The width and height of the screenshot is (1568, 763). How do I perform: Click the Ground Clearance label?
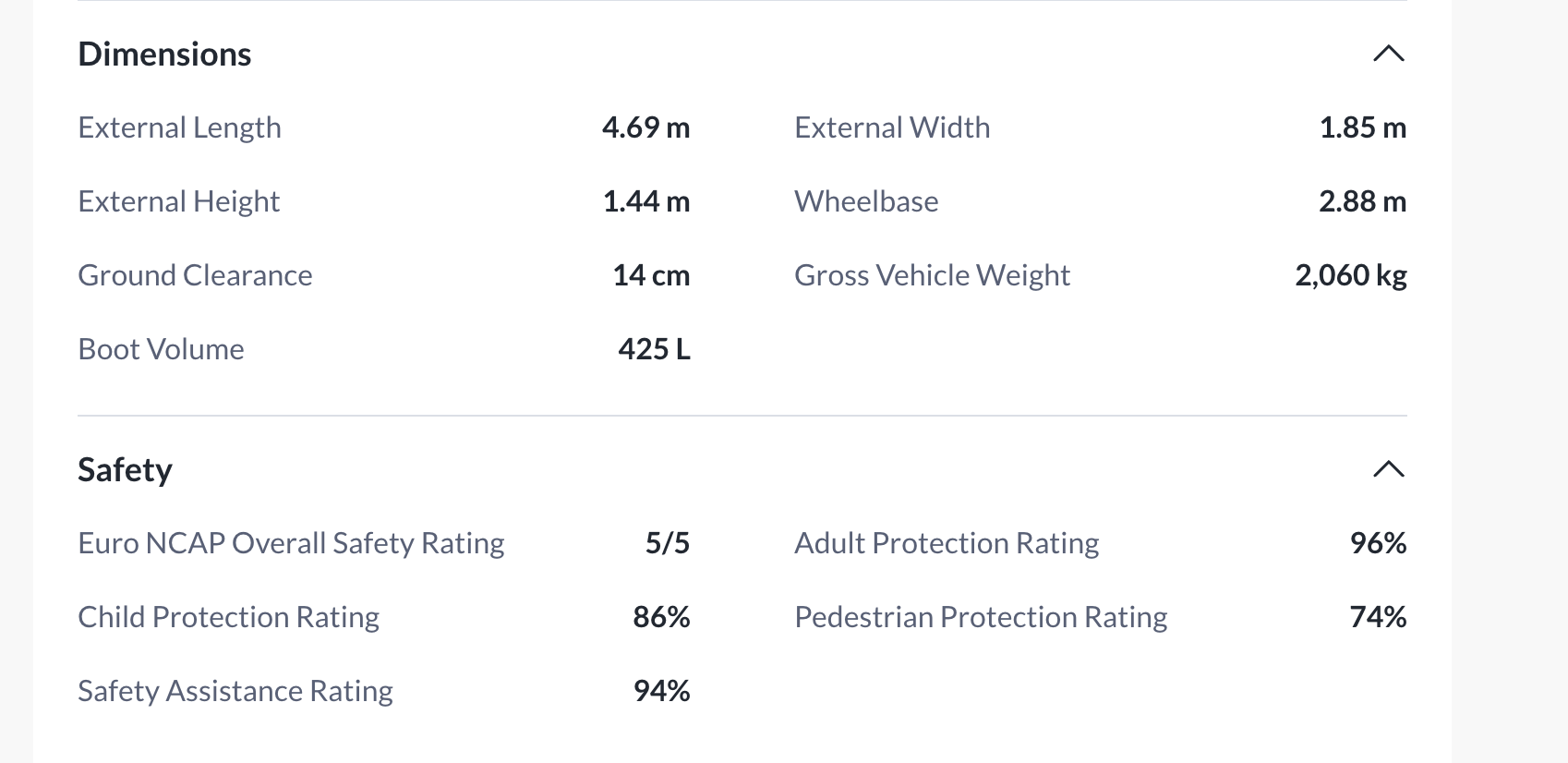coord(195,275)
